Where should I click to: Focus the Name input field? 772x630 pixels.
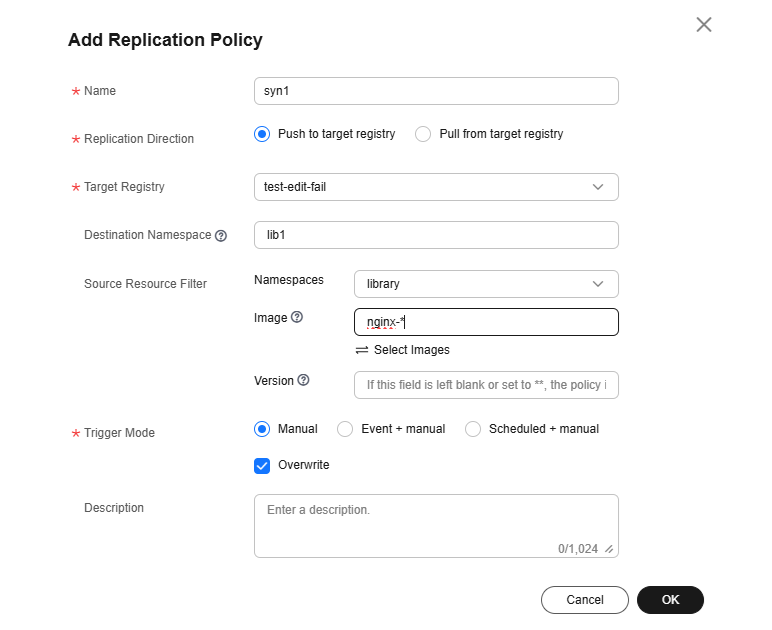(436, 91)
